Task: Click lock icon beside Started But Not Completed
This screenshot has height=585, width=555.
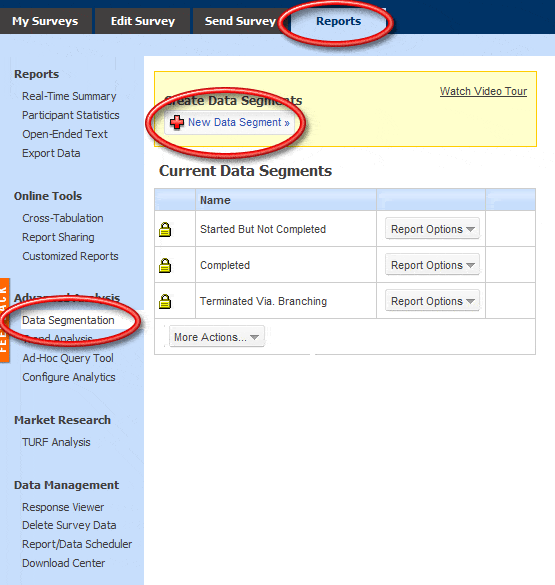Action: [x=165, y=229]
